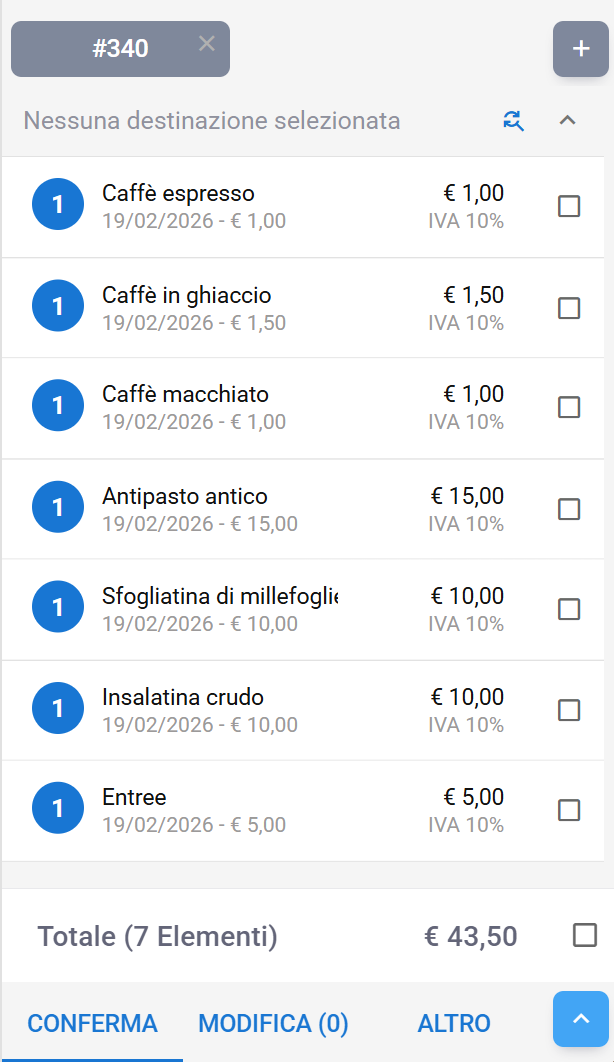Switch to the CONFERMA tab
Image resolution: width=614 pixels, height=1062 pixels.
[92, 1023]
